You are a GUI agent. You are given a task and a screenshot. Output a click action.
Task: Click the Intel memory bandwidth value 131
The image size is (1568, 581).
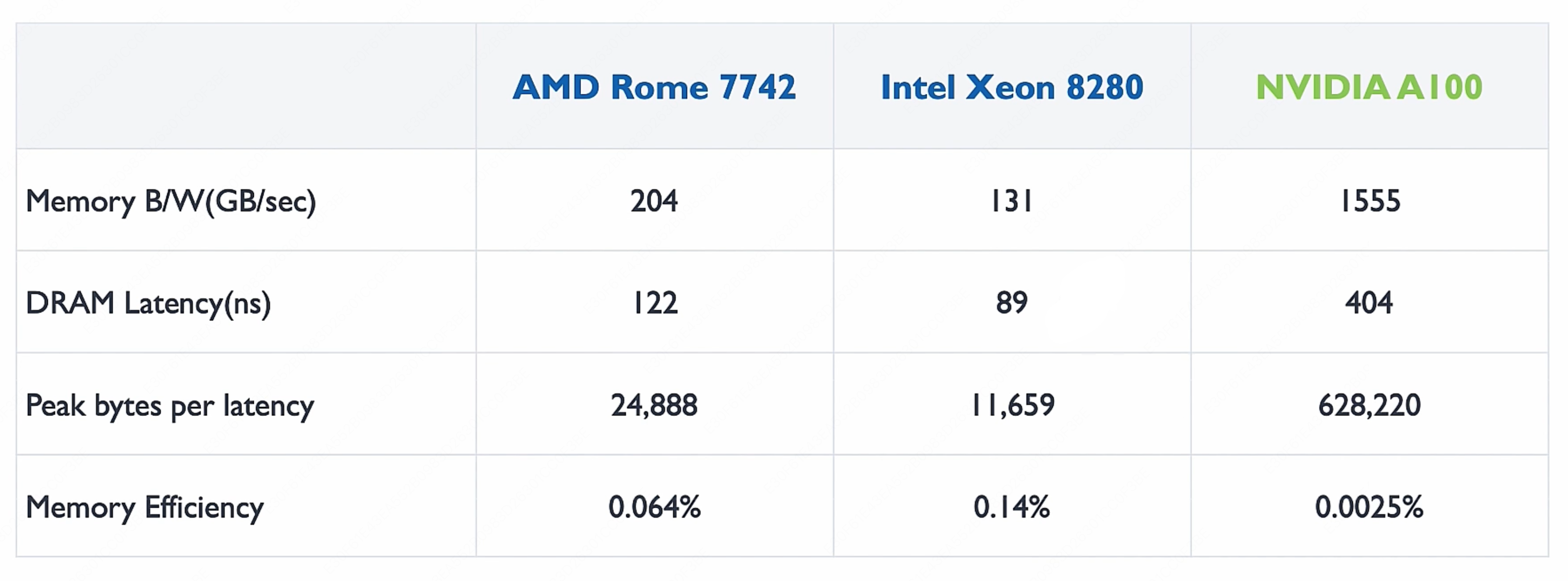pos(1012,201)
